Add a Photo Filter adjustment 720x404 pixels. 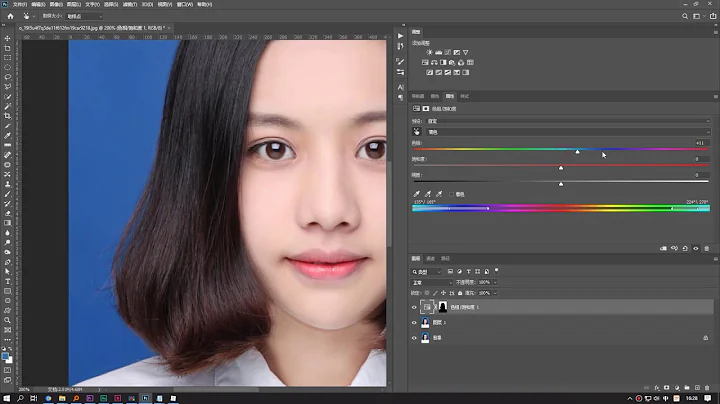point(452,62)
